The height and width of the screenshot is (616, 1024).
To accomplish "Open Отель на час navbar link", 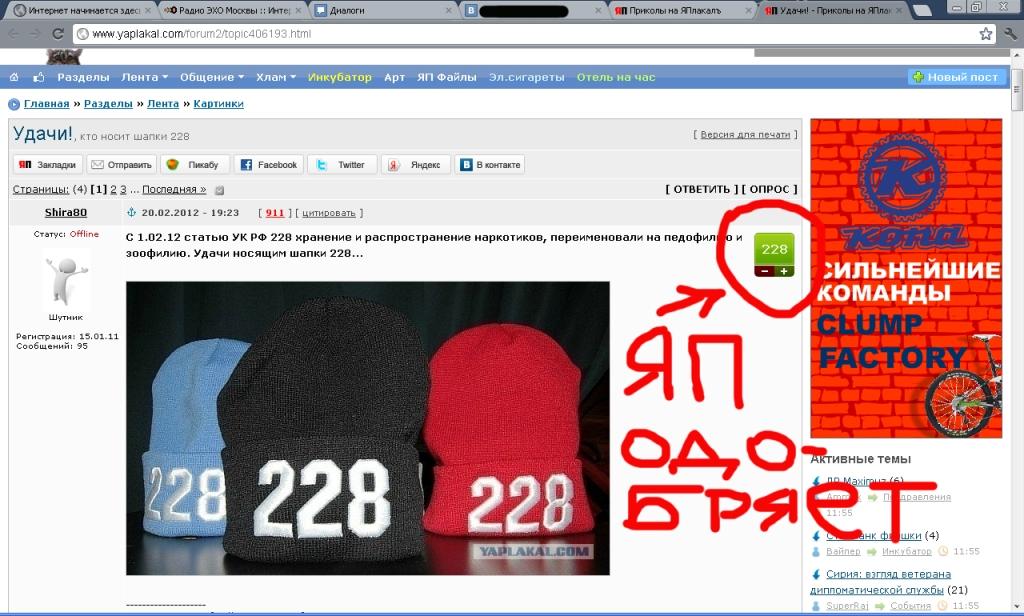I will [x=616, y=77].
